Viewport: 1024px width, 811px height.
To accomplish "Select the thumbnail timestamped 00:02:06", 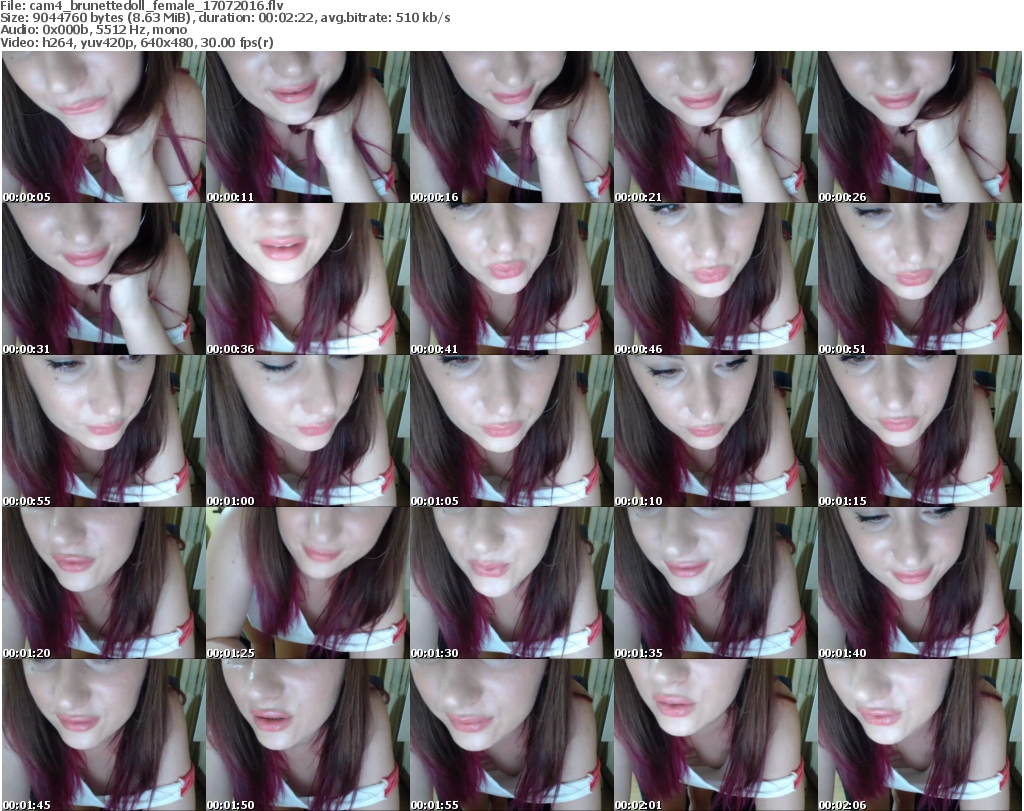I will tap(920, 735).
